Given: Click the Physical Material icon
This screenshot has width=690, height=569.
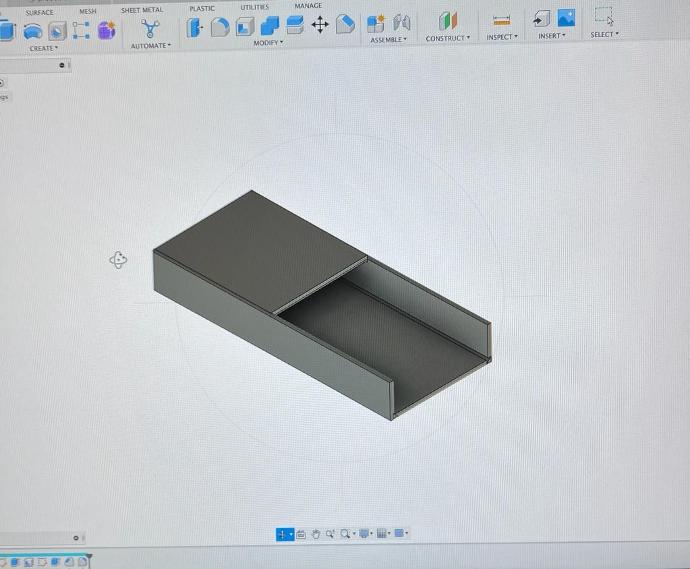Looking at the screenshot, I should pos(345,24).
